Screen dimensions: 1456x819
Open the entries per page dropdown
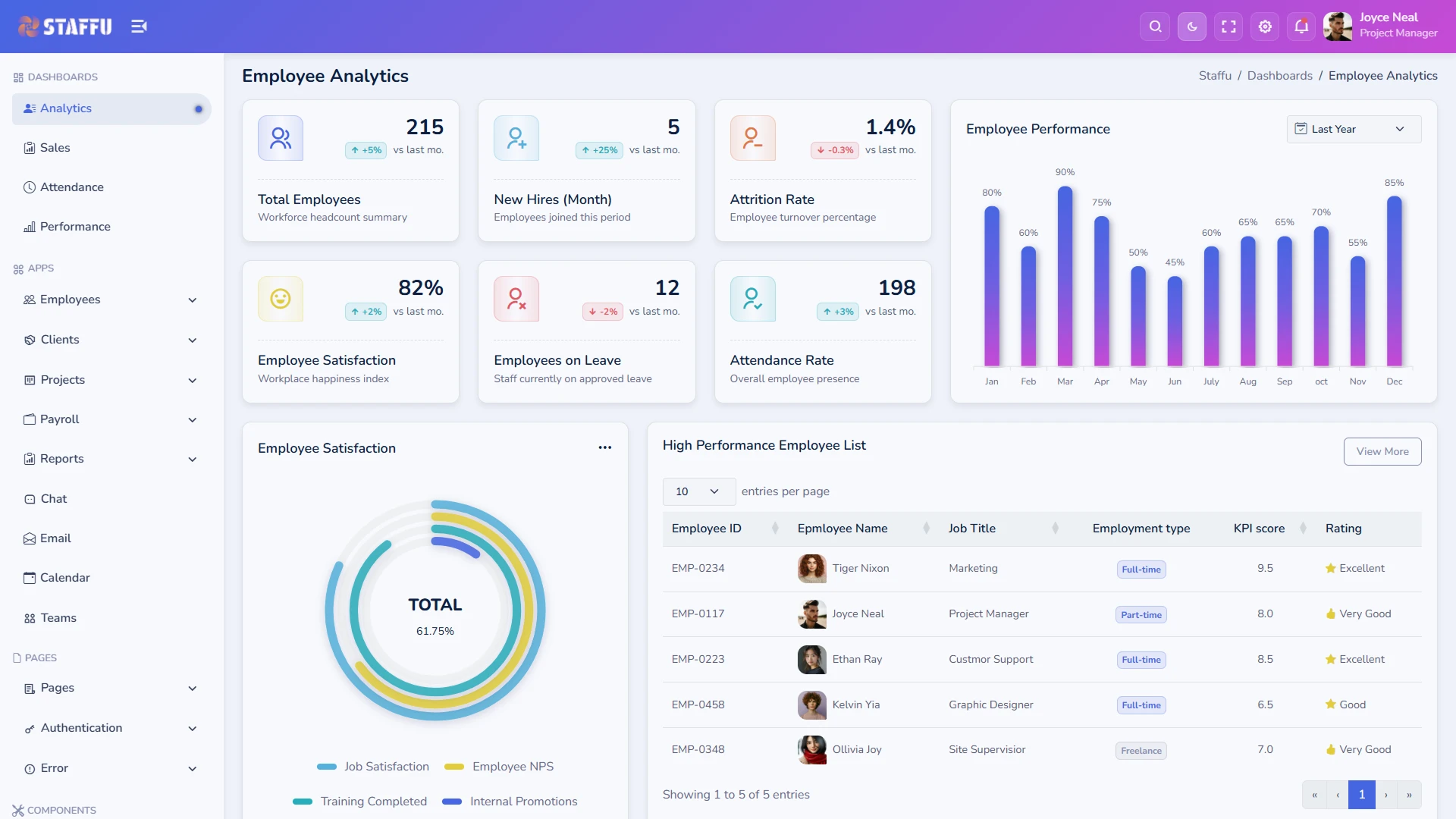click(698, 491)
